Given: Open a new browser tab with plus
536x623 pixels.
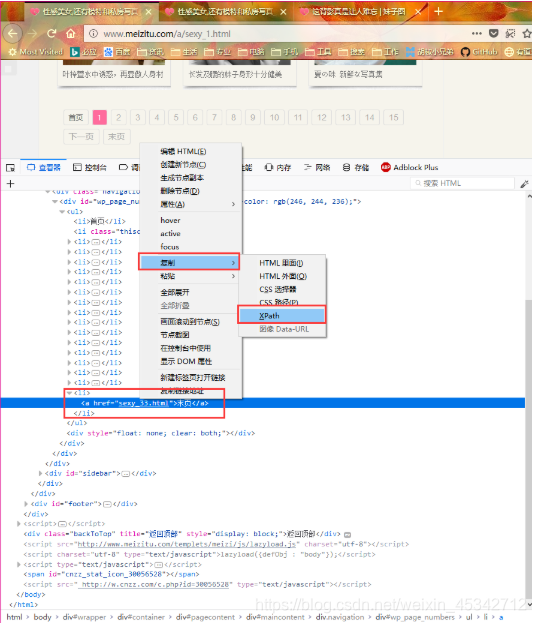Looking at the screenshot, I should point(438,12).
